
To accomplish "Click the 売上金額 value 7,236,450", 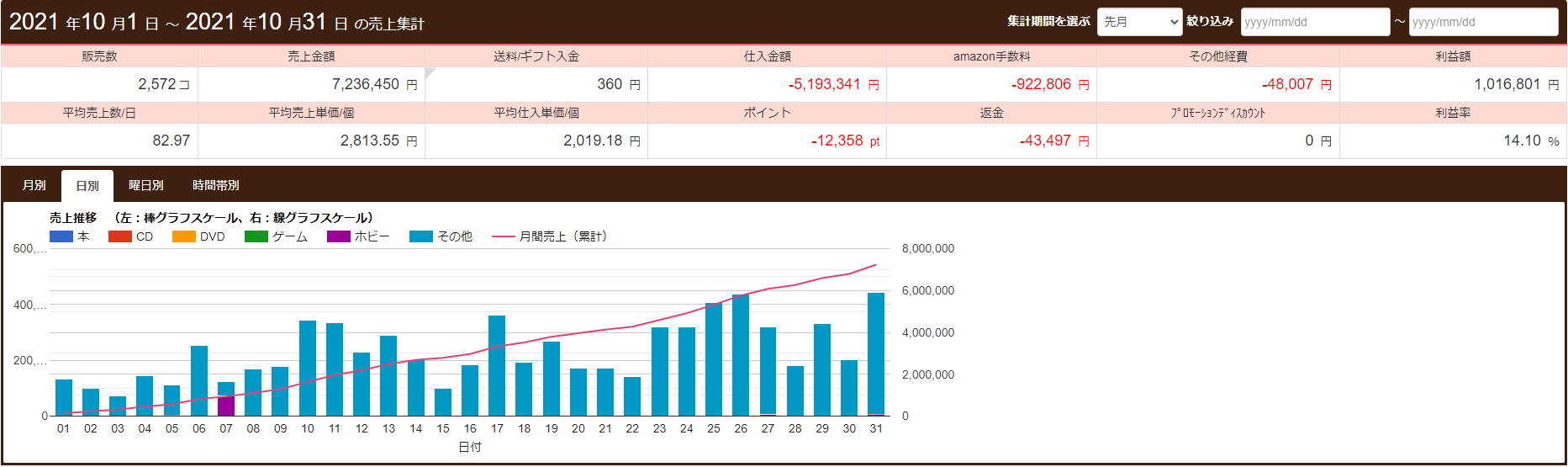I will [365, 84].
